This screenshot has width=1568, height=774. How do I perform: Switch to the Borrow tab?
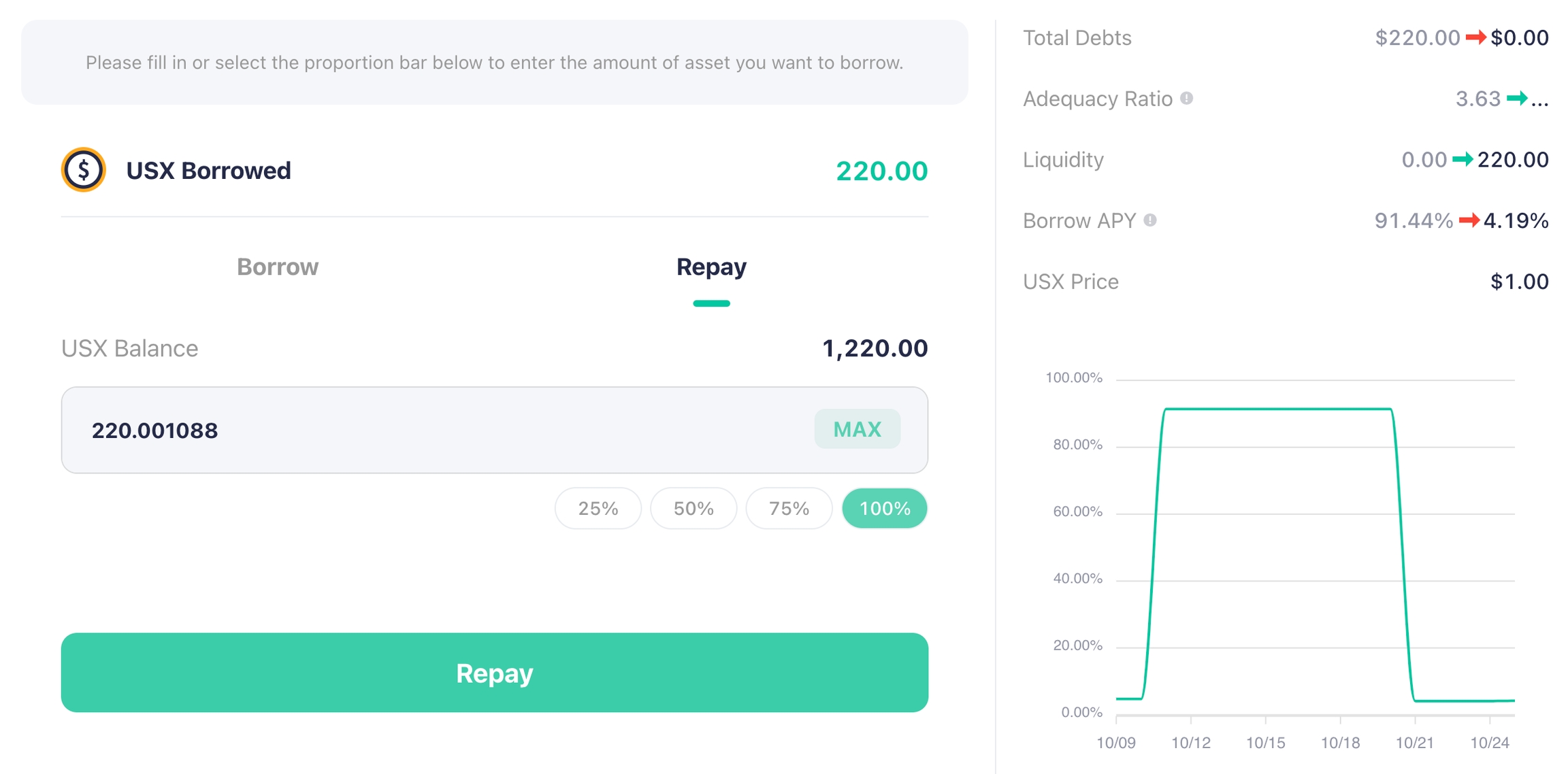(x=277, y=267)
